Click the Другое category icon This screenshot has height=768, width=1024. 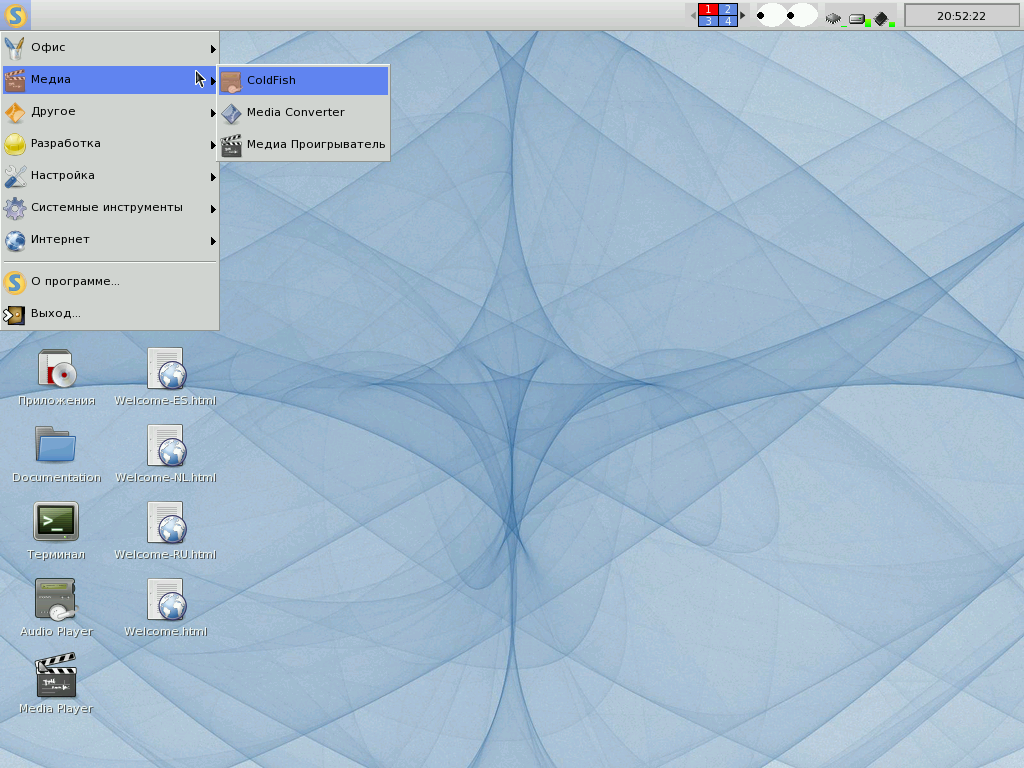15,112
